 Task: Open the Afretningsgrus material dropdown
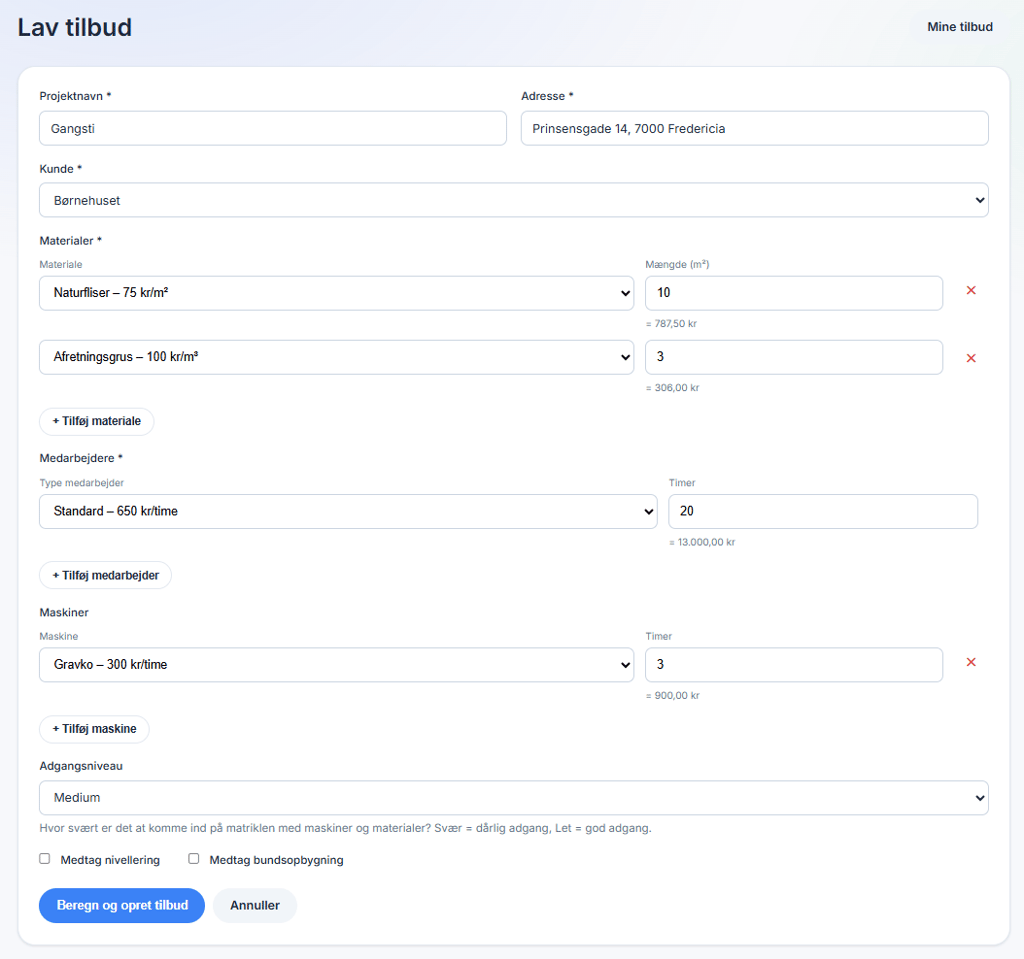click(x=336, y=357)
